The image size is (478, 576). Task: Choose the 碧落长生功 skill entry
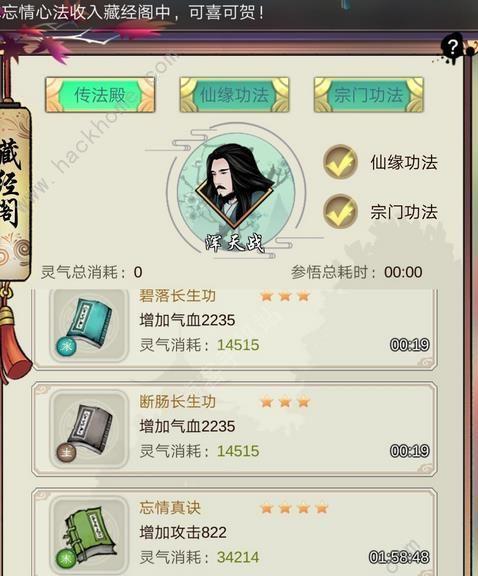point(234,327)
